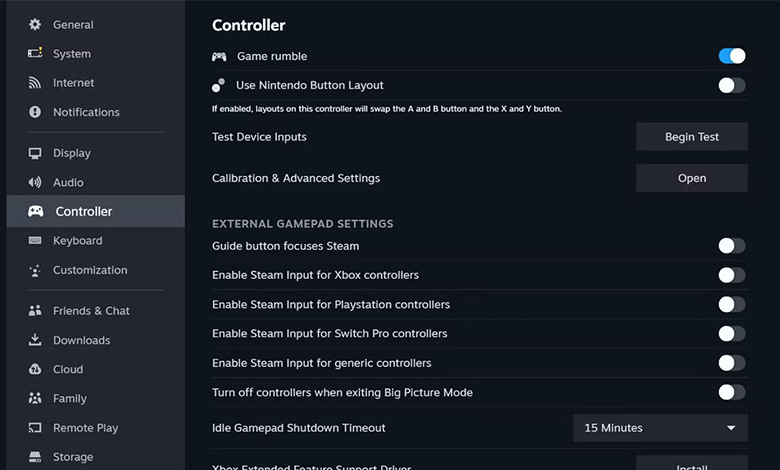This screenshot has height=470, width=780.
Task: Open System settings via its icon
Action: click(x=35, y=53)
